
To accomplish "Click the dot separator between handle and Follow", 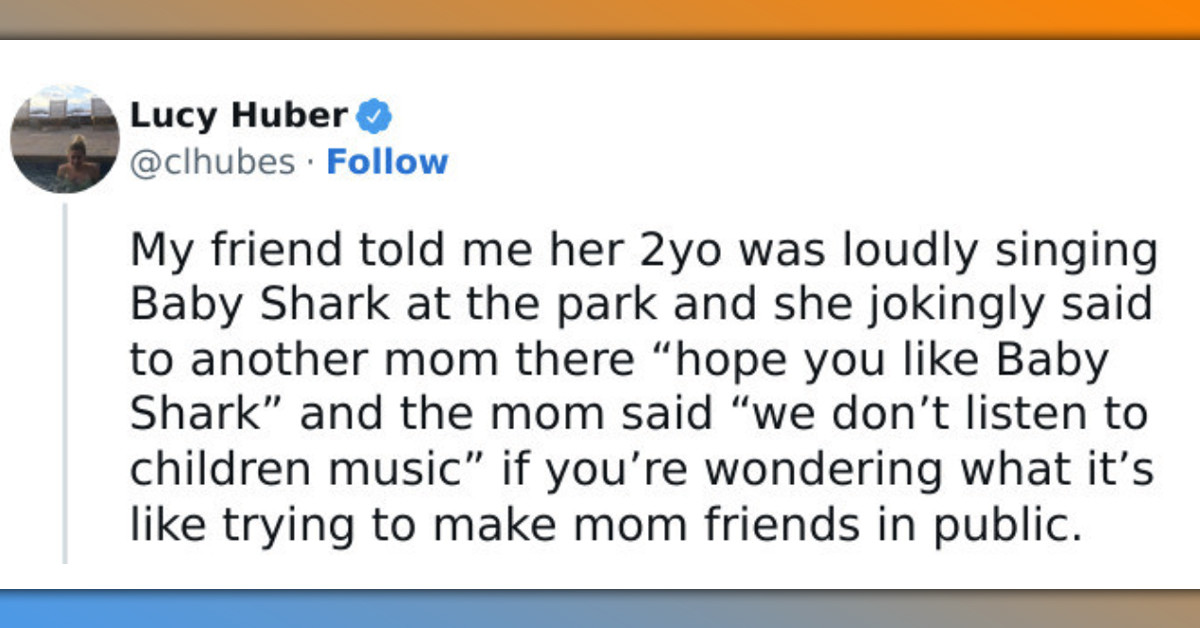I will [x=312, y=161].
